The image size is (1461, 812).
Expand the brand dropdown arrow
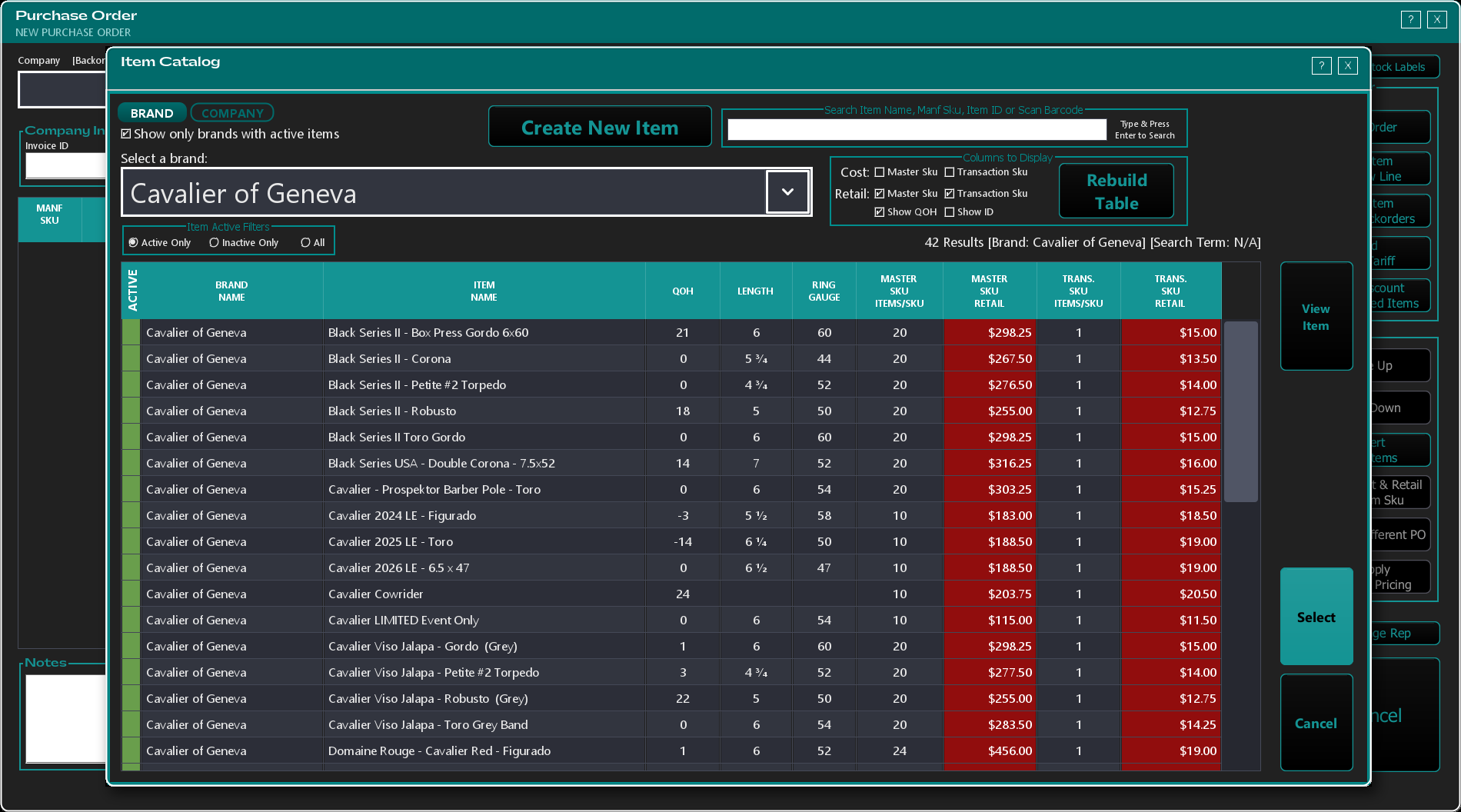pos(787,192)
